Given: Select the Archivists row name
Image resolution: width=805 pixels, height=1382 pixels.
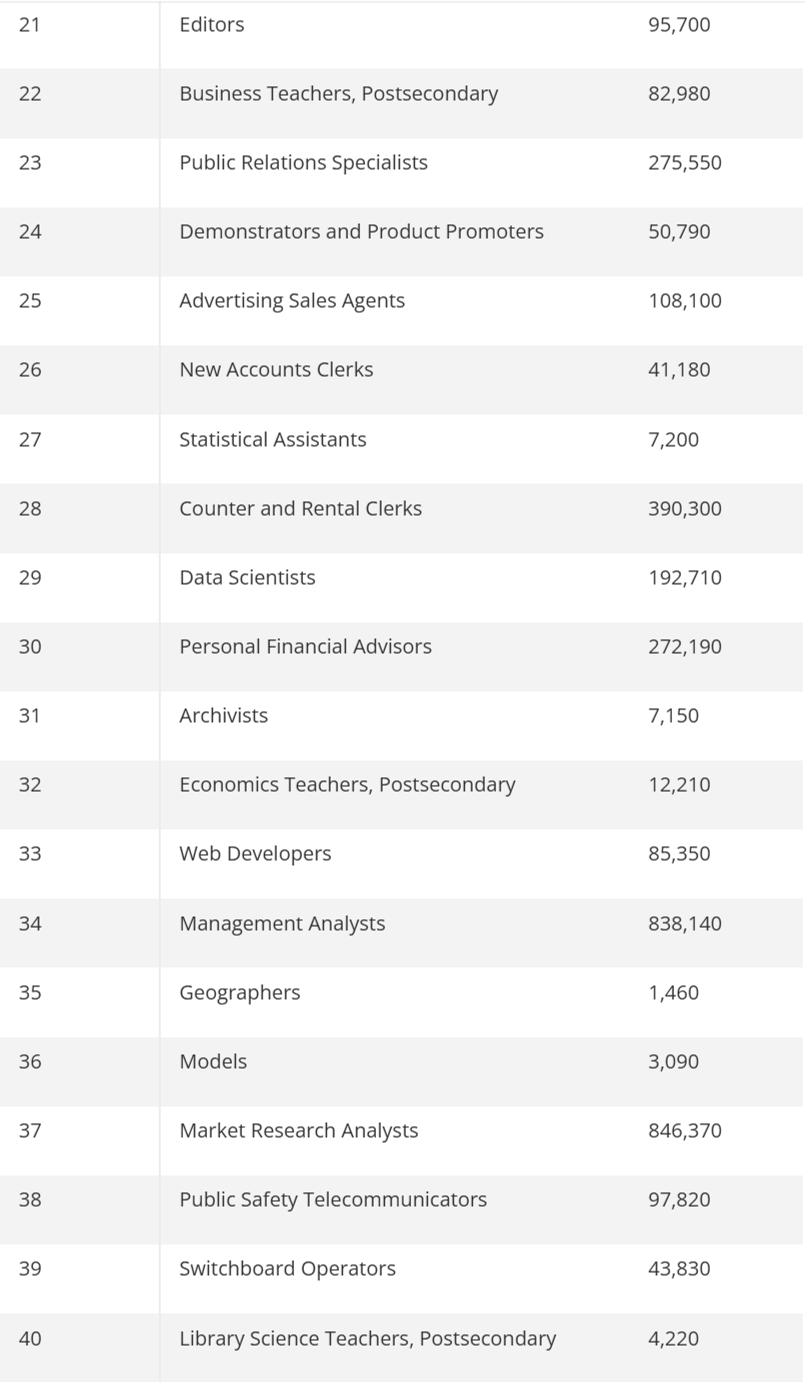Looking at the screenshot, I should coord(223,716).
